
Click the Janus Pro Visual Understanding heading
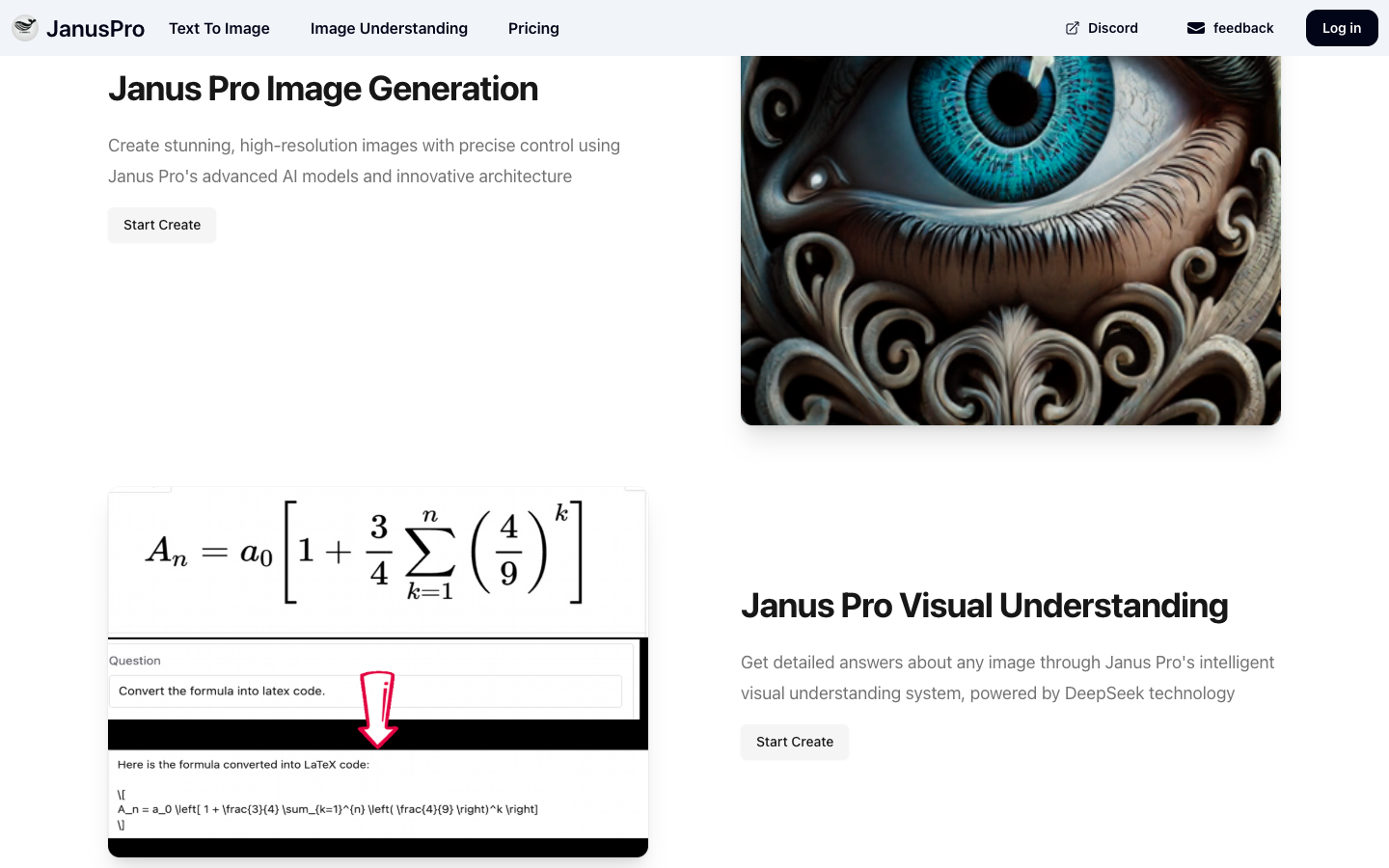(x=984, y=606)
